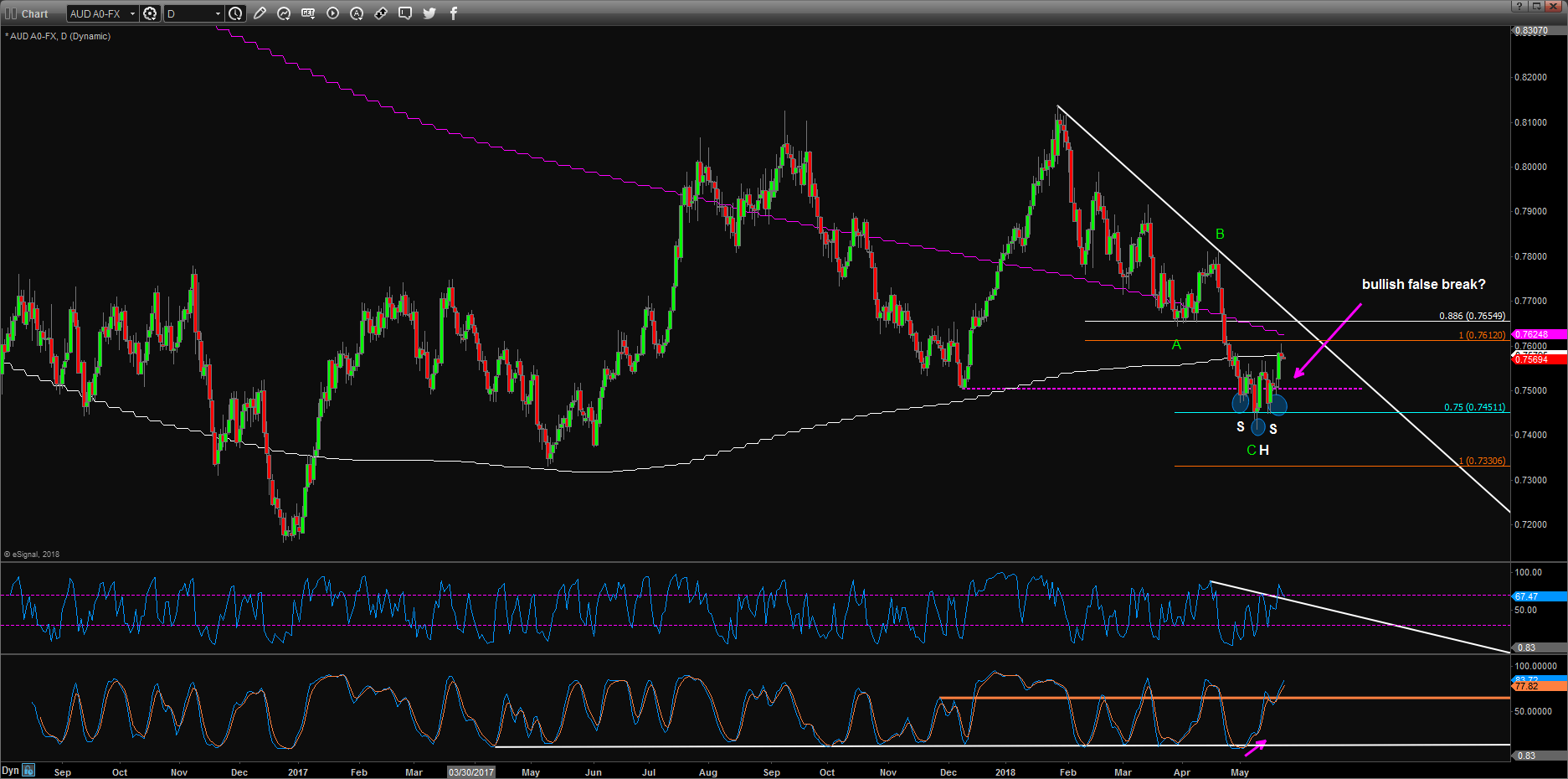Open the help question mark button
Screen dimensions: 1568x779
click(1519, 6)
